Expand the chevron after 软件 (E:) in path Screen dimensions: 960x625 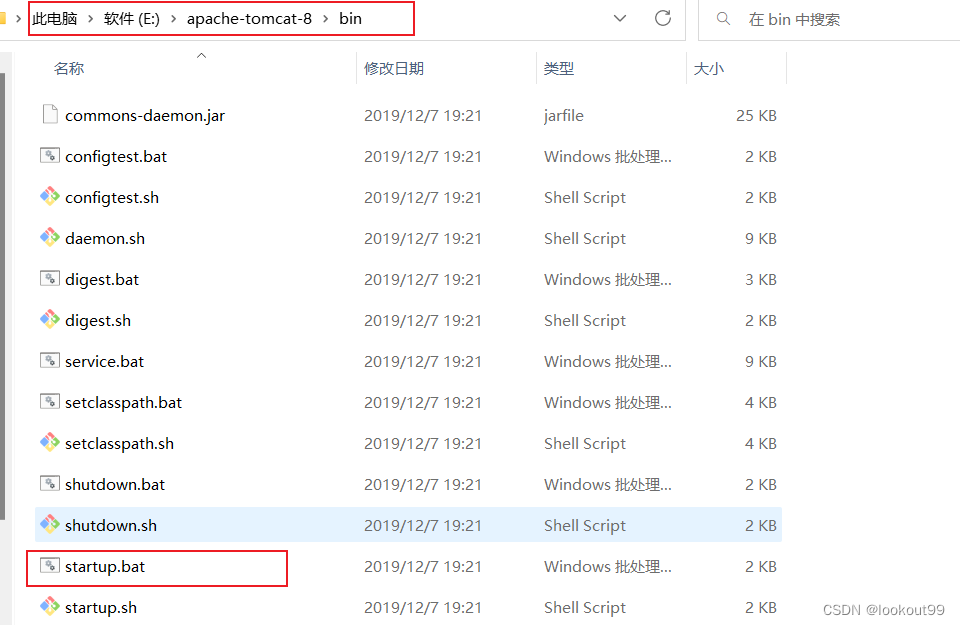pos(173,19)
